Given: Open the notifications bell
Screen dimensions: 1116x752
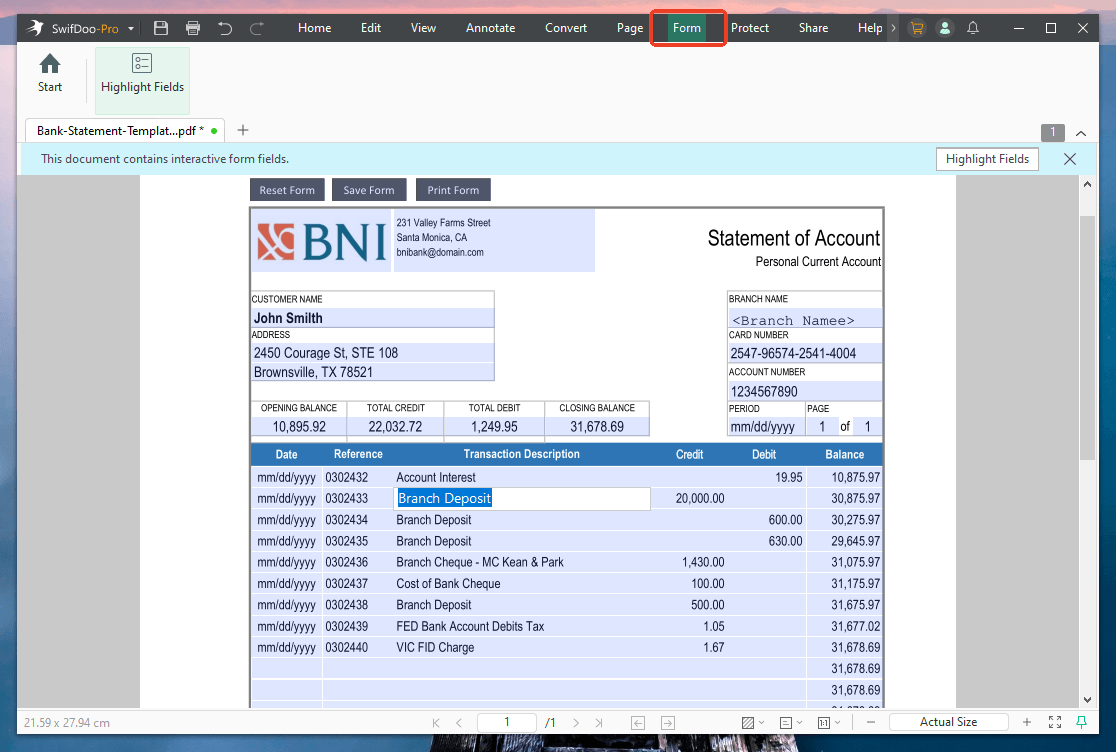Looking at the screenshot, I should [x=973, y=28].
